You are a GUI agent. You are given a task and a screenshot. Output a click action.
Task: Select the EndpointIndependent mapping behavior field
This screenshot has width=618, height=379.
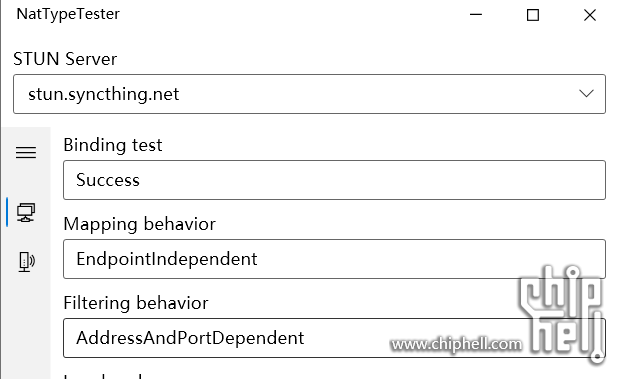[334, 259]
